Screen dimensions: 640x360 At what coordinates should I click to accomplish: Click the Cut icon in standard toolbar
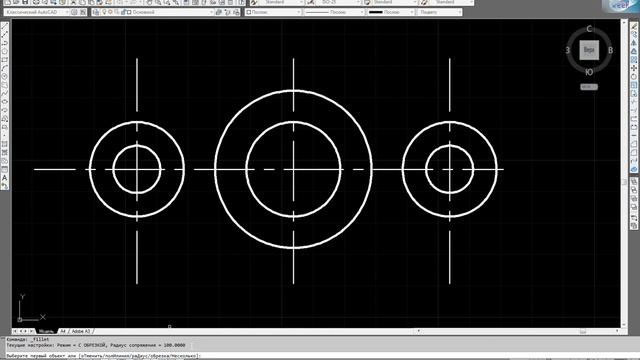click(73, 2)
